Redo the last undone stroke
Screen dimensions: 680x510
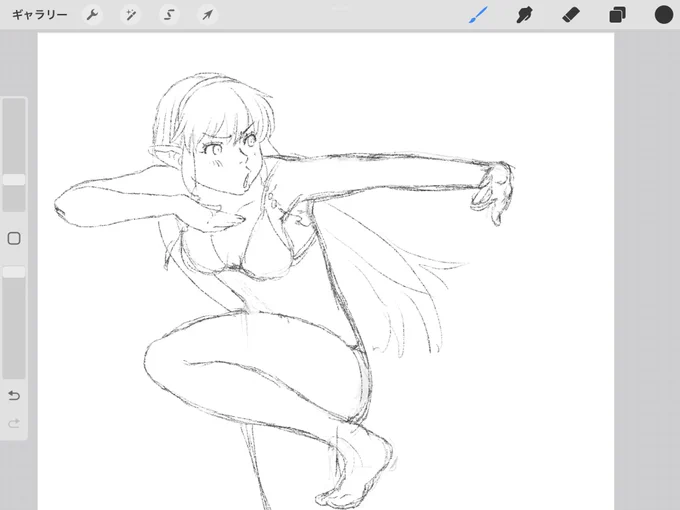point(14,423)
